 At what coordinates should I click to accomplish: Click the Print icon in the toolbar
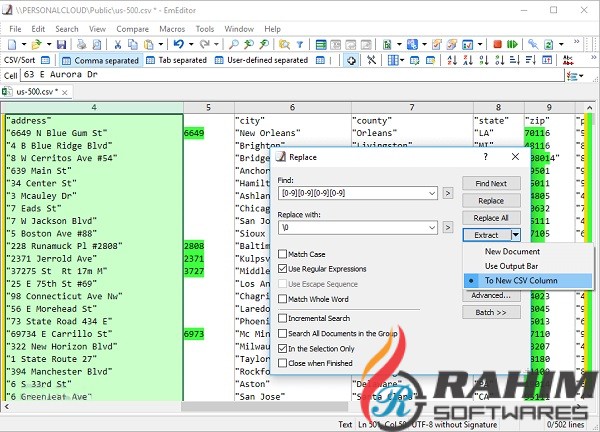click(x=81, y=44)
